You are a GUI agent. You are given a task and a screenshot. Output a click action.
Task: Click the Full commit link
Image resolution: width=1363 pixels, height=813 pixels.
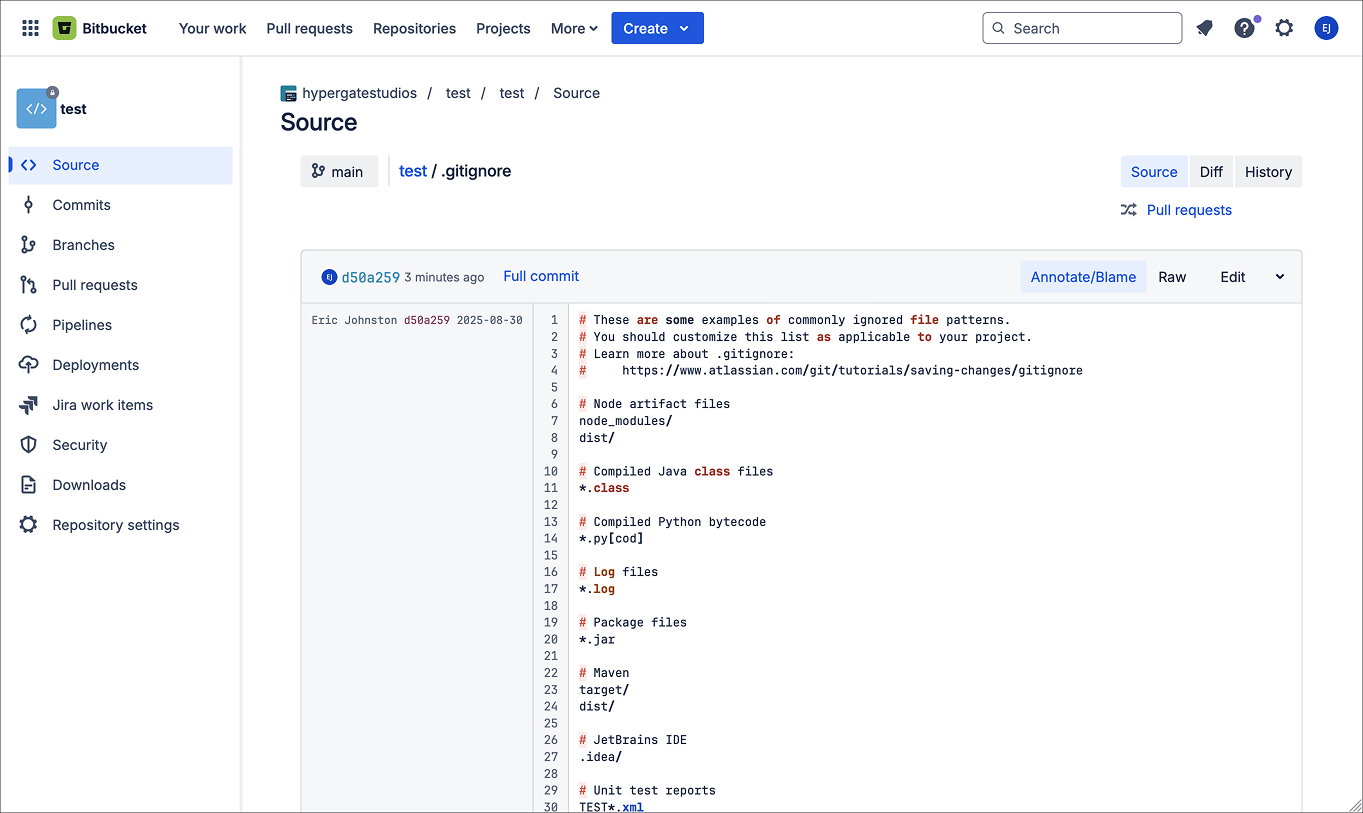541,276
